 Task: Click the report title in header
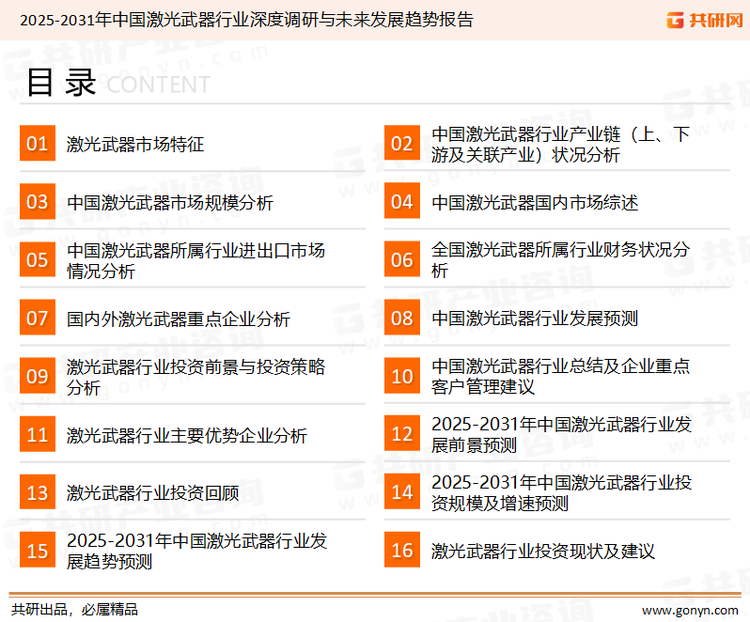247,20
